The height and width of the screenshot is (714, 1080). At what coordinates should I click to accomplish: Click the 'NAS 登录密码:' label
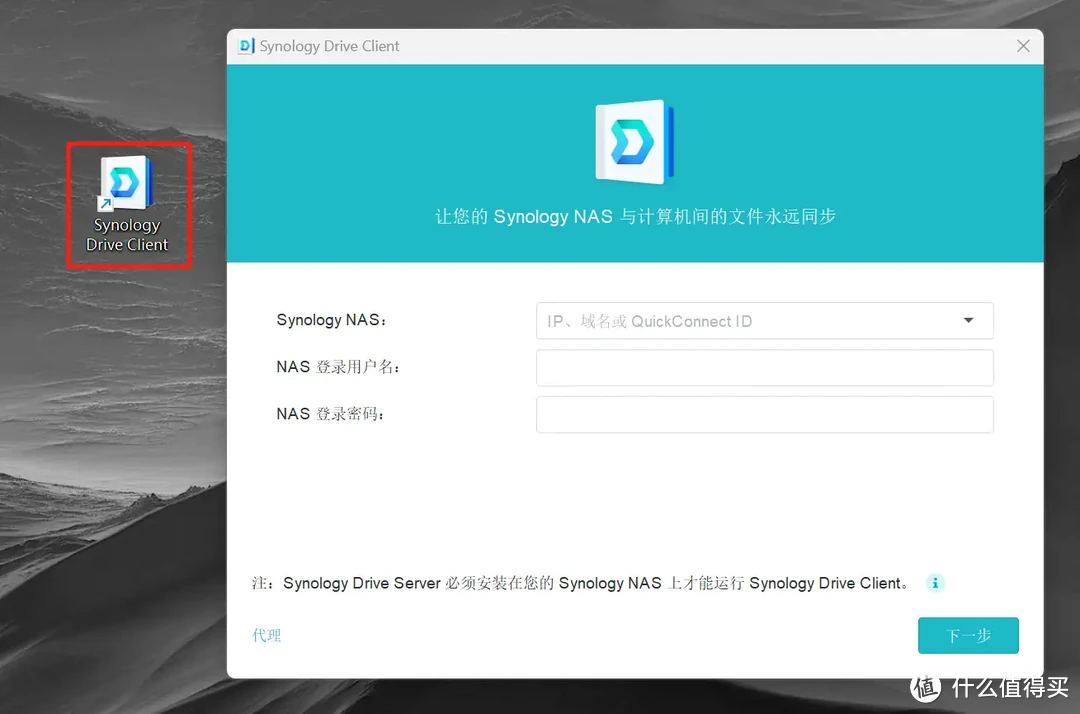tap(330, 414)
